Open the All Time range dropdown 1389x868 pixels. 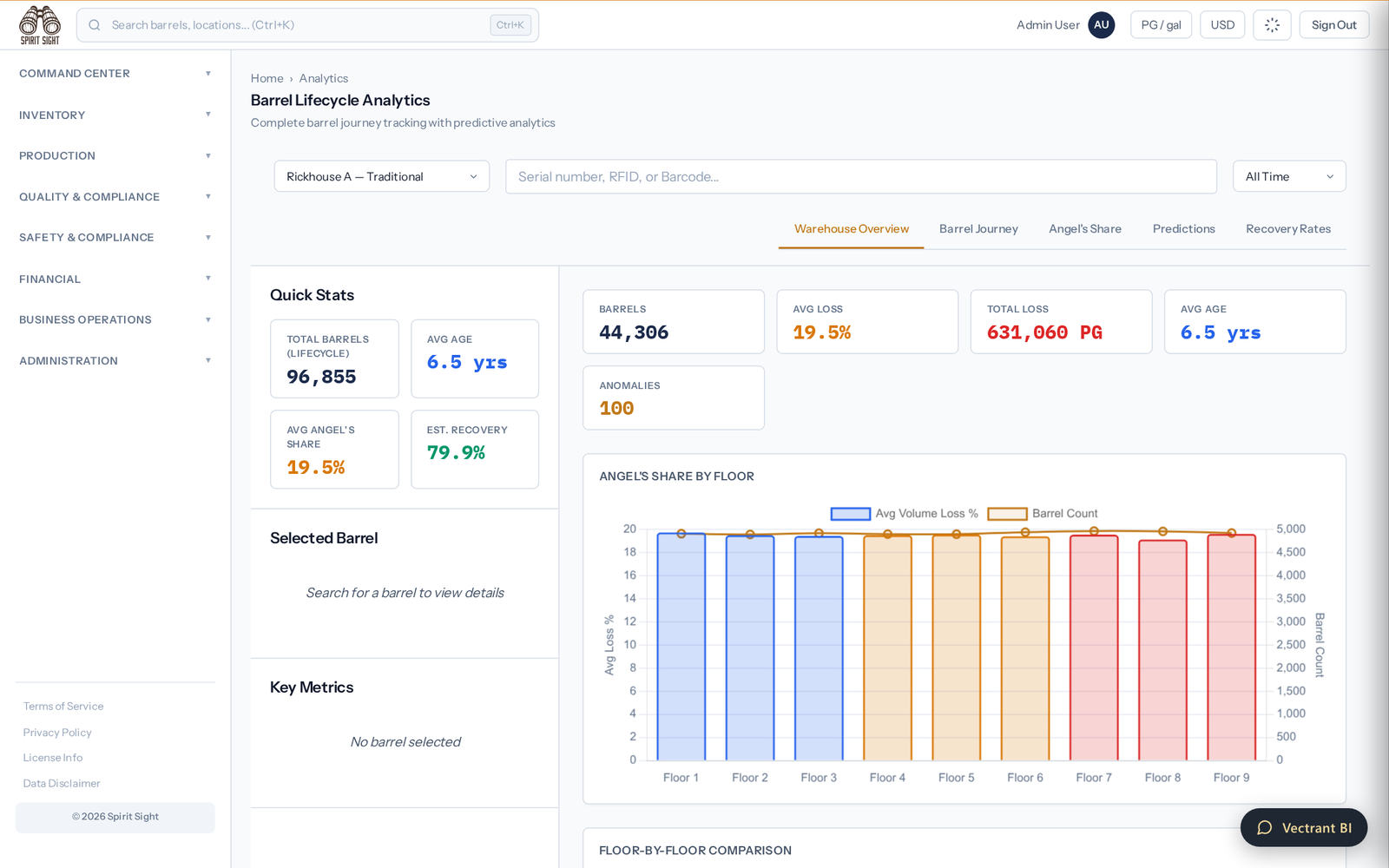pos(1289,176)
